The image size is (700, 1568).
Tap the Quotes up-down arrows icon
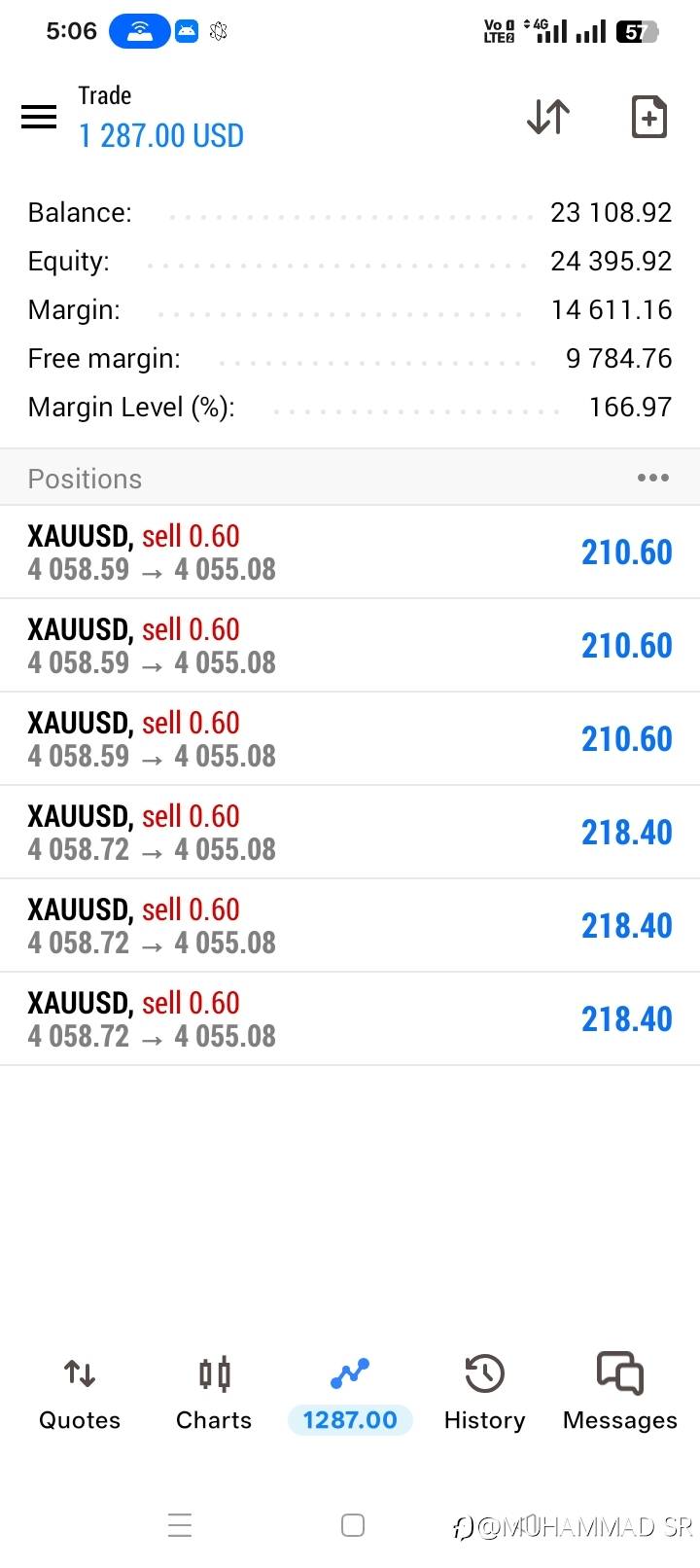(80, 1373)
